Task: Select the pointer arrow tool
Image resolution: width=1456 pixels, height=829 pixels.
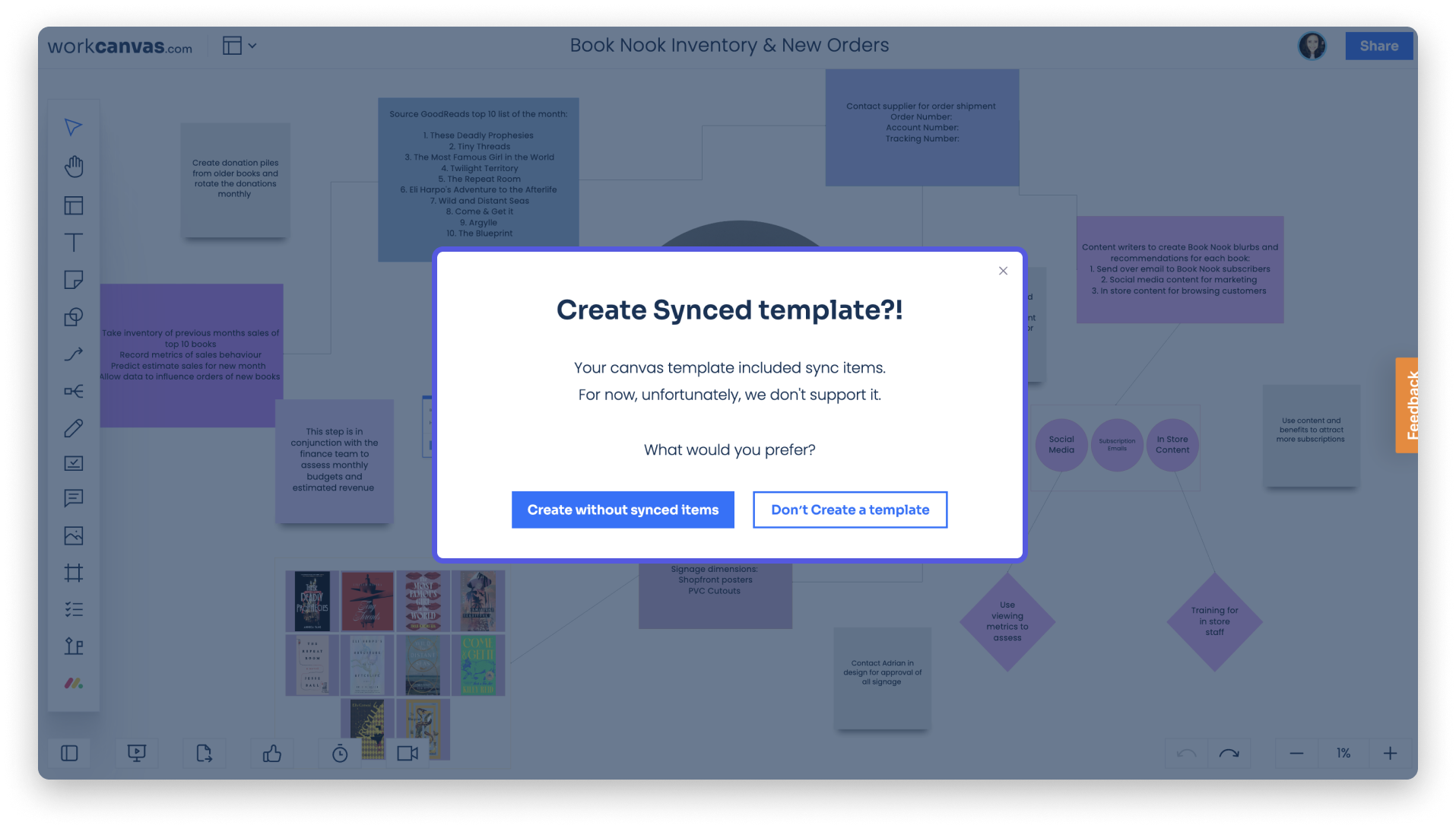Action: [x=73, y=127]
